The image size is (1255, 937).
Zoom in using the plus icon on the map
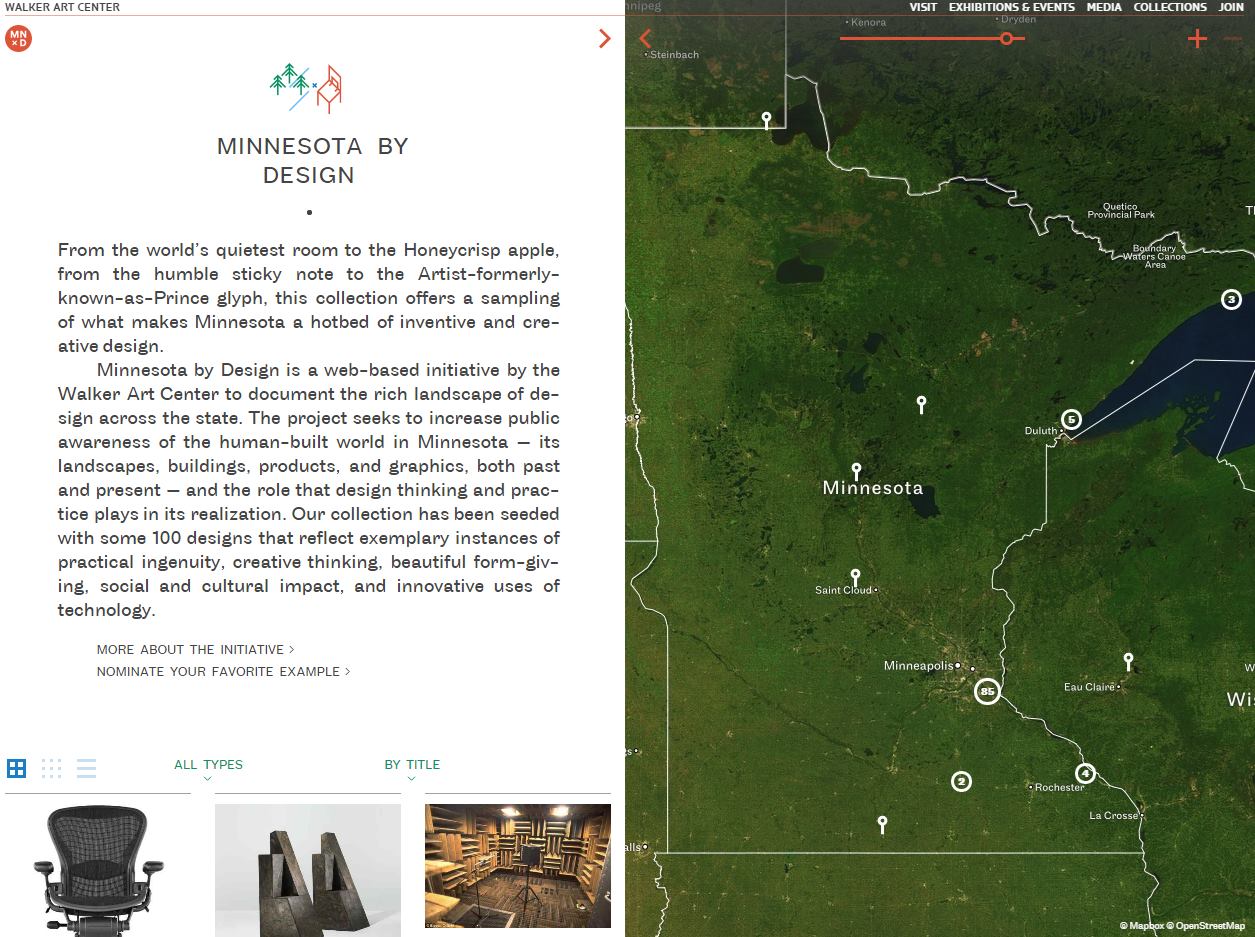point(1197,38)
